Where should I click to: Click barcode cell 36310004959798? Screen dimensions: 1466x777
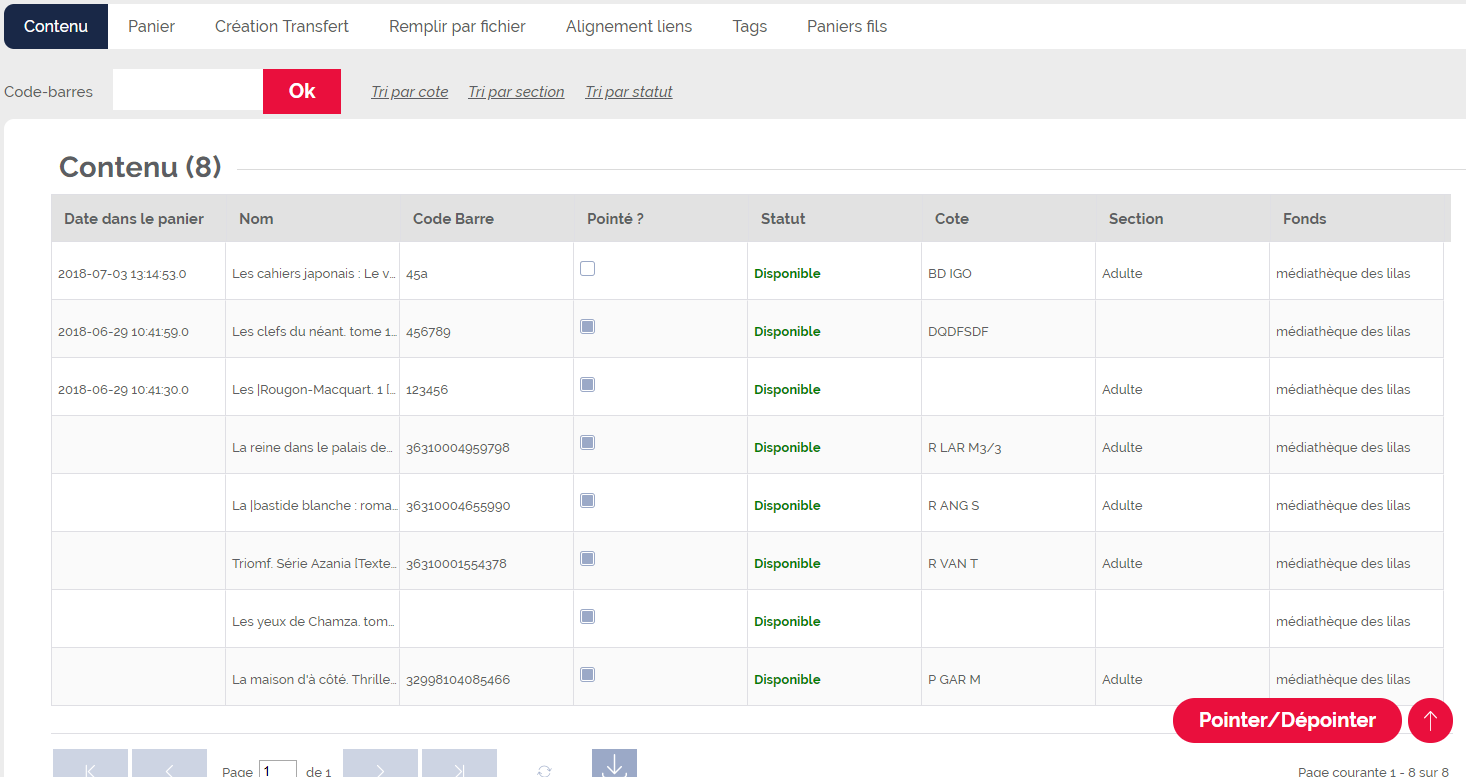coord(486,447)
